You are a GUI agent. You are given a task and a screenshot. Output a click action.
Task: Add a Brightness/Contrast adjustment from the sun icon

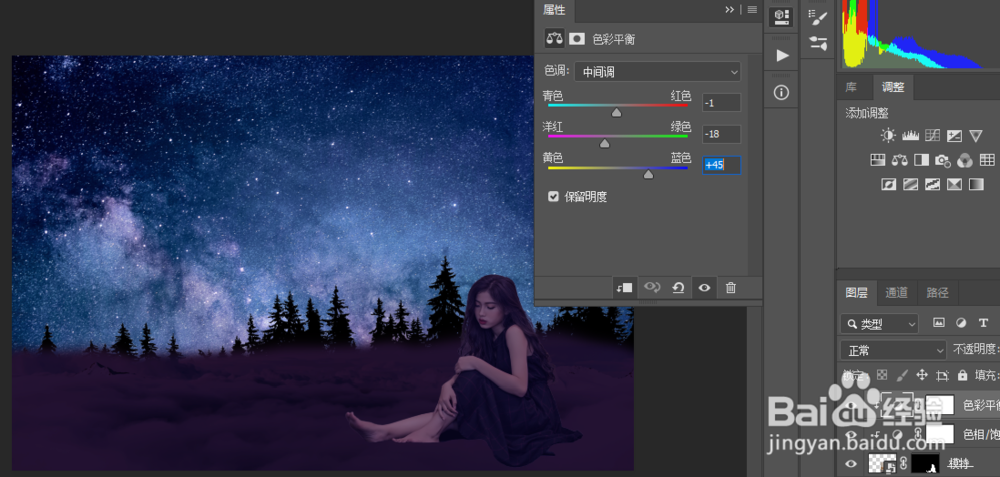[888, 135]
